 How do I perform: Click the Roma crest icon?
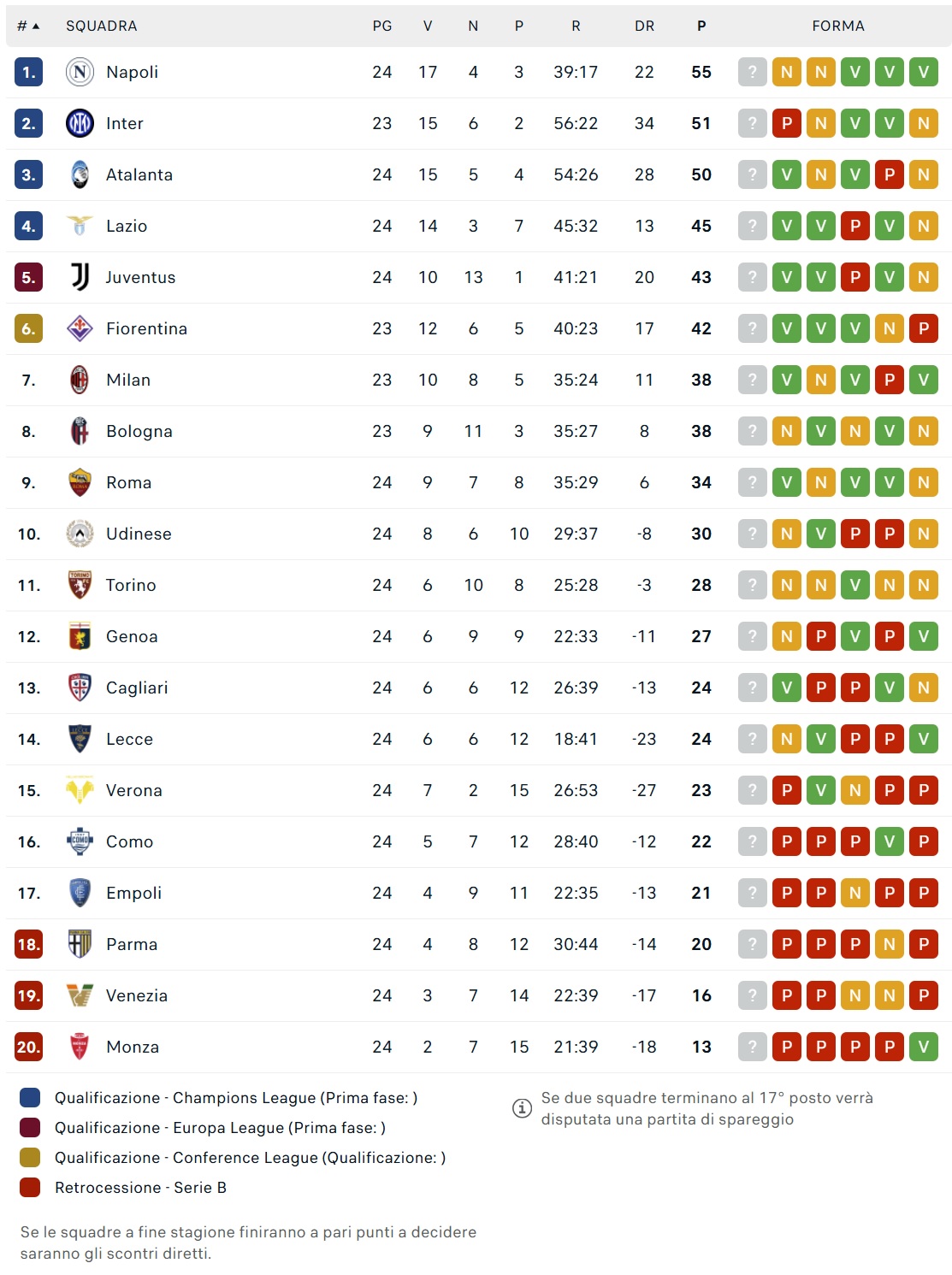[x=80, y=482]
